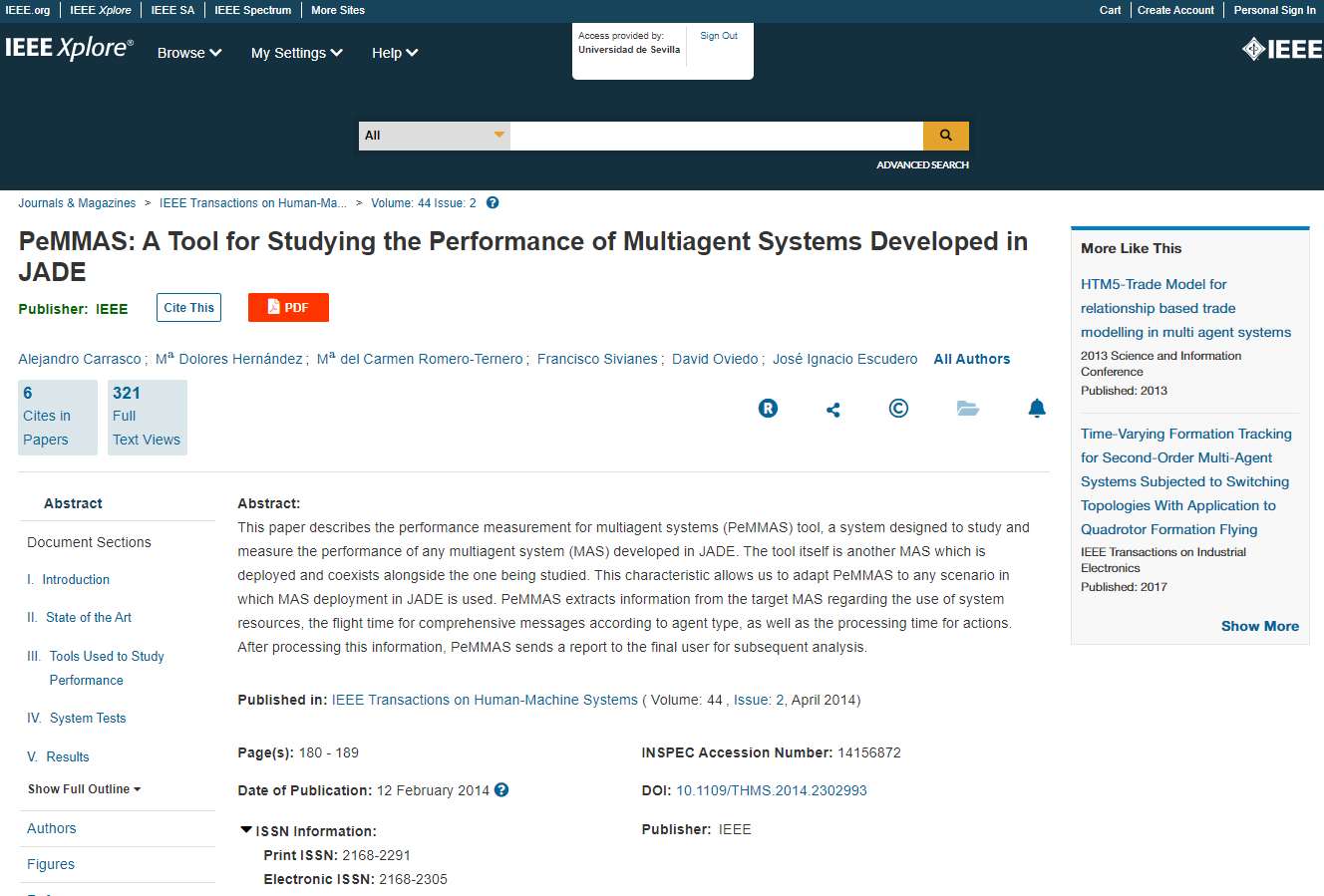The image size is (1324, 896).
Task: Show Full Outline of document sections
Action: pyautogui.click(x=84, y=789)
